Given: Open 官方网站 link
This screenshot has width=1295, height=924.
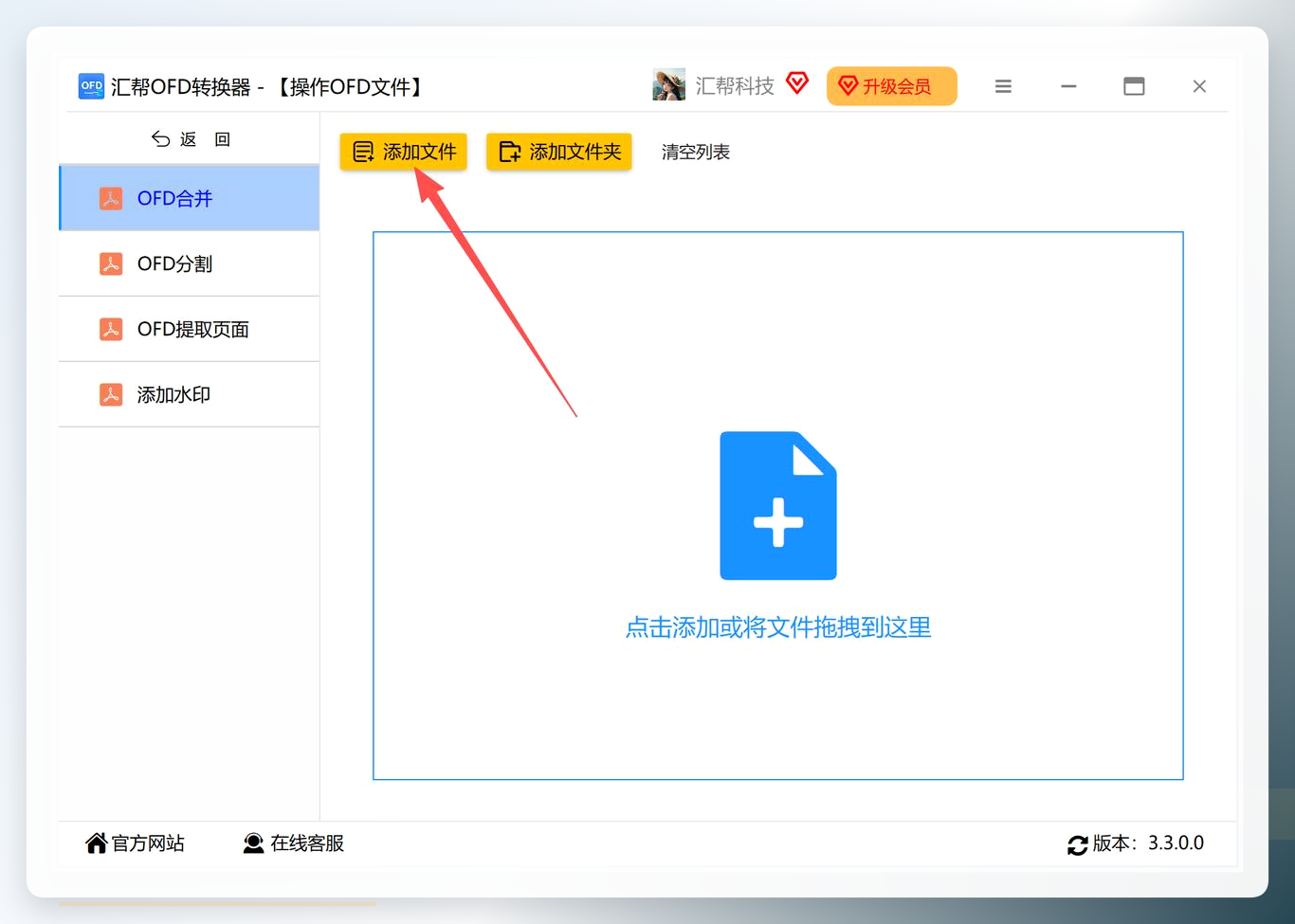Looking at the screenshot, I should pyautogui.click(x=135, y=843).
